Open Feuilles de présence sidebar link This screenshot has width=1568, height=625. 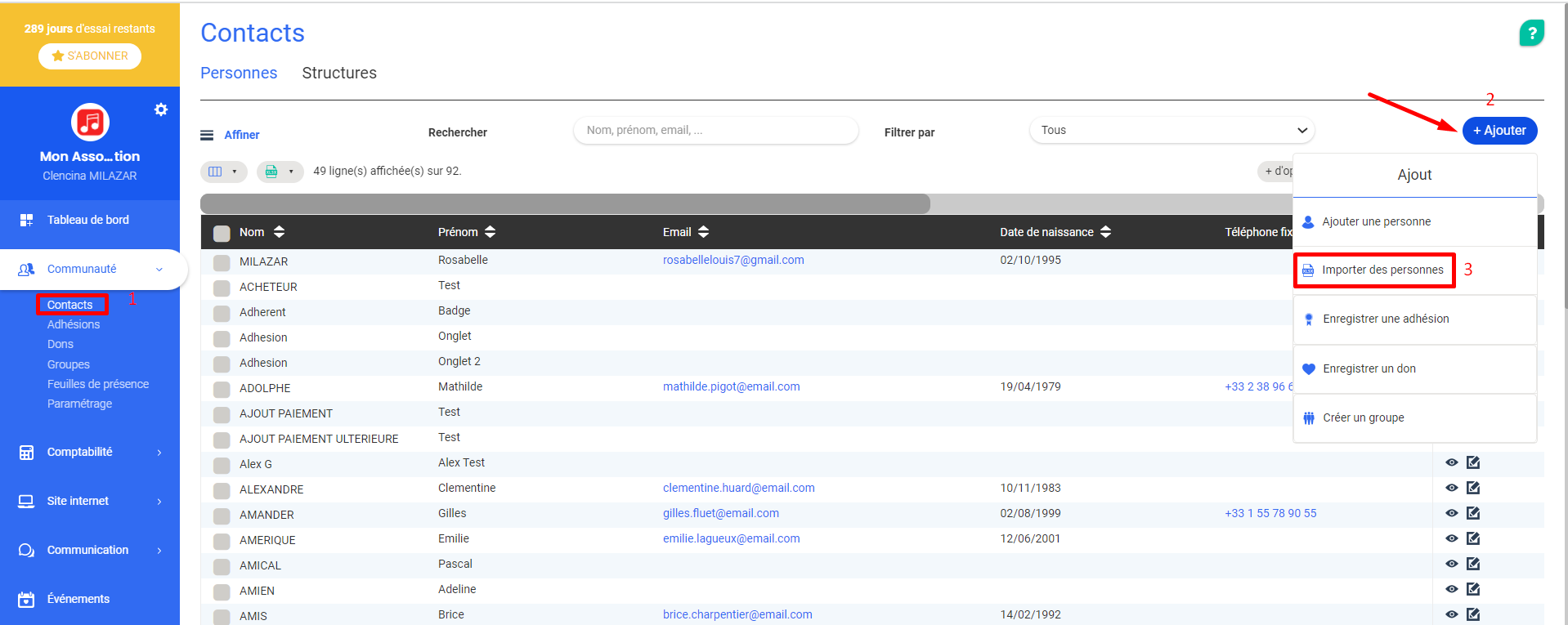tap(98, 384)
